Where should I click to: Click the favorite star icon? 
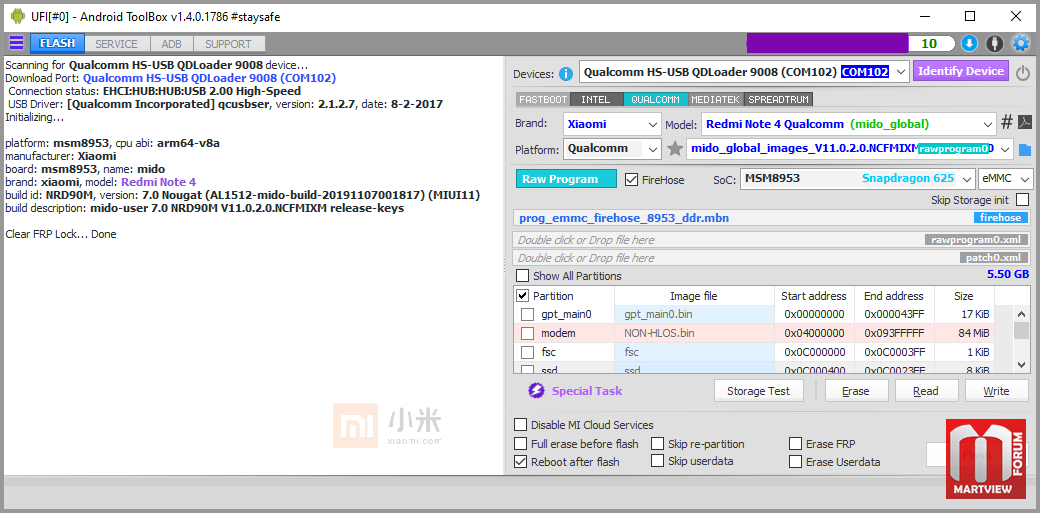[675, 149]
